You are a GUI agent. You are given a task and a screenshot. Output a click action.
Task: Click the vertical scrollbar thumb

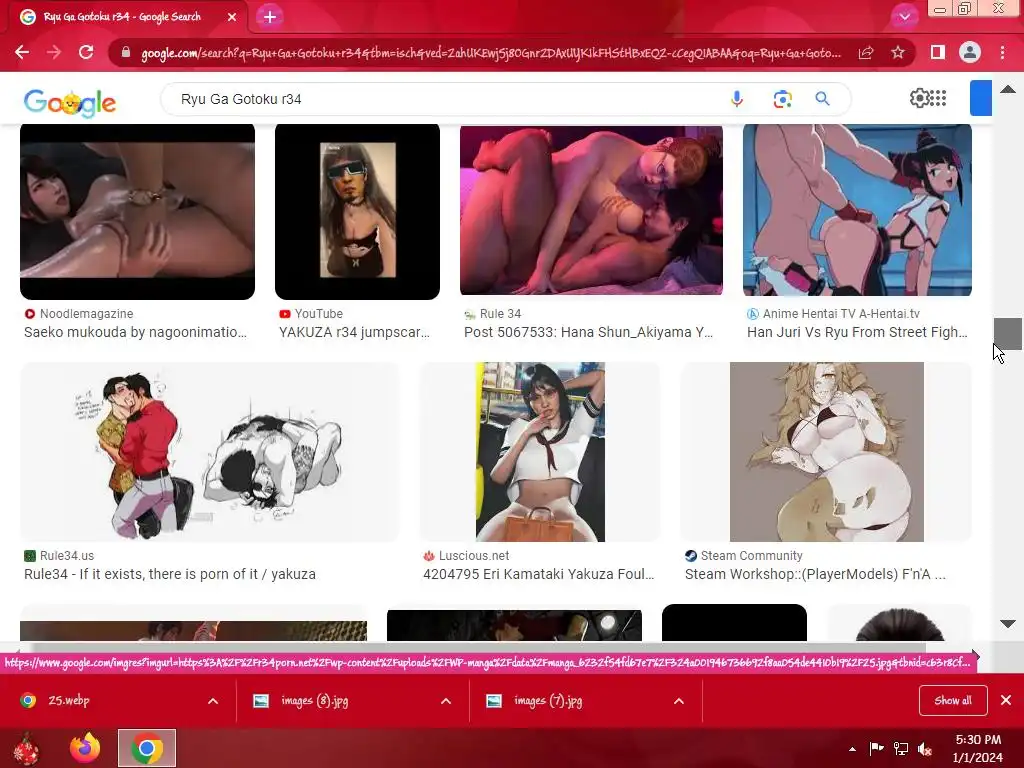[x=1008, y=334]
